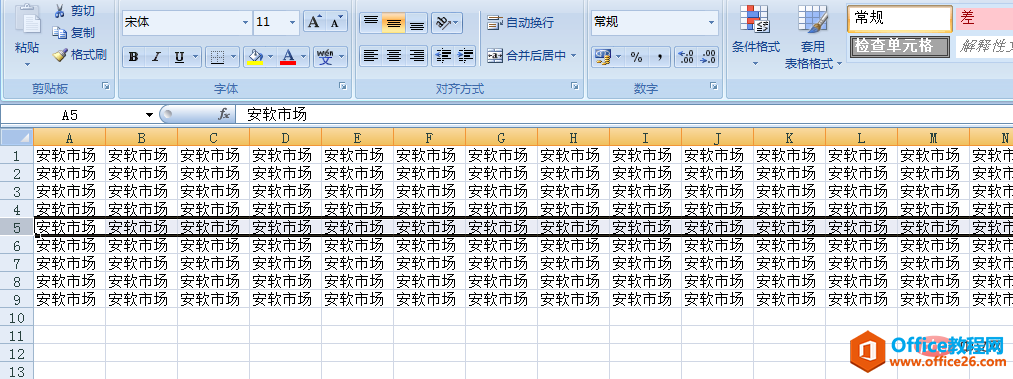The width and height of the screenshot is (1013, 379).
Task: Expand the font size list showing 11
Action: (x=293, y=23)
